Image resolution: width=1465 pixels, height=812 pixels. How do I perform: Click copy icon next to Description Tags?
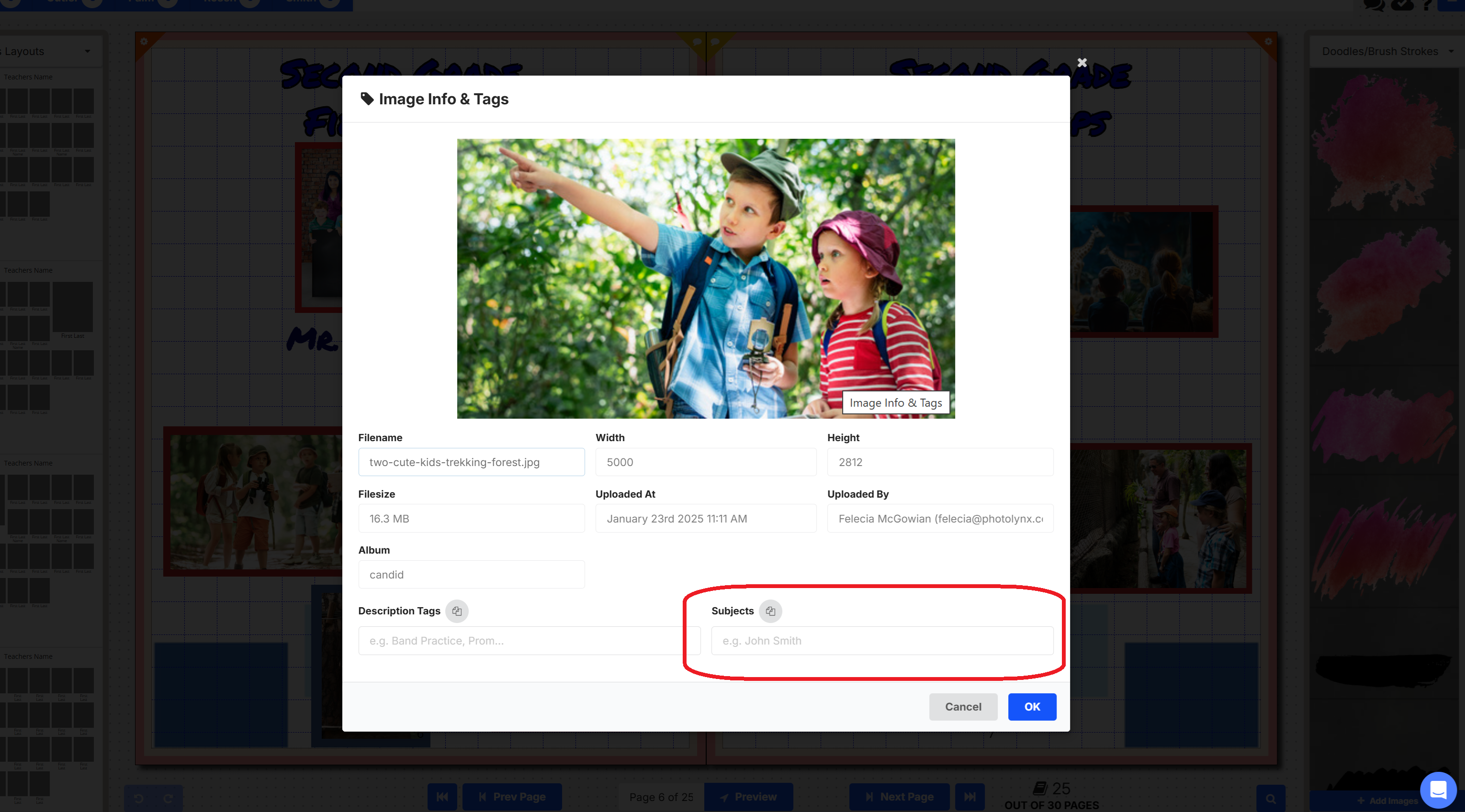click(457, 611)
